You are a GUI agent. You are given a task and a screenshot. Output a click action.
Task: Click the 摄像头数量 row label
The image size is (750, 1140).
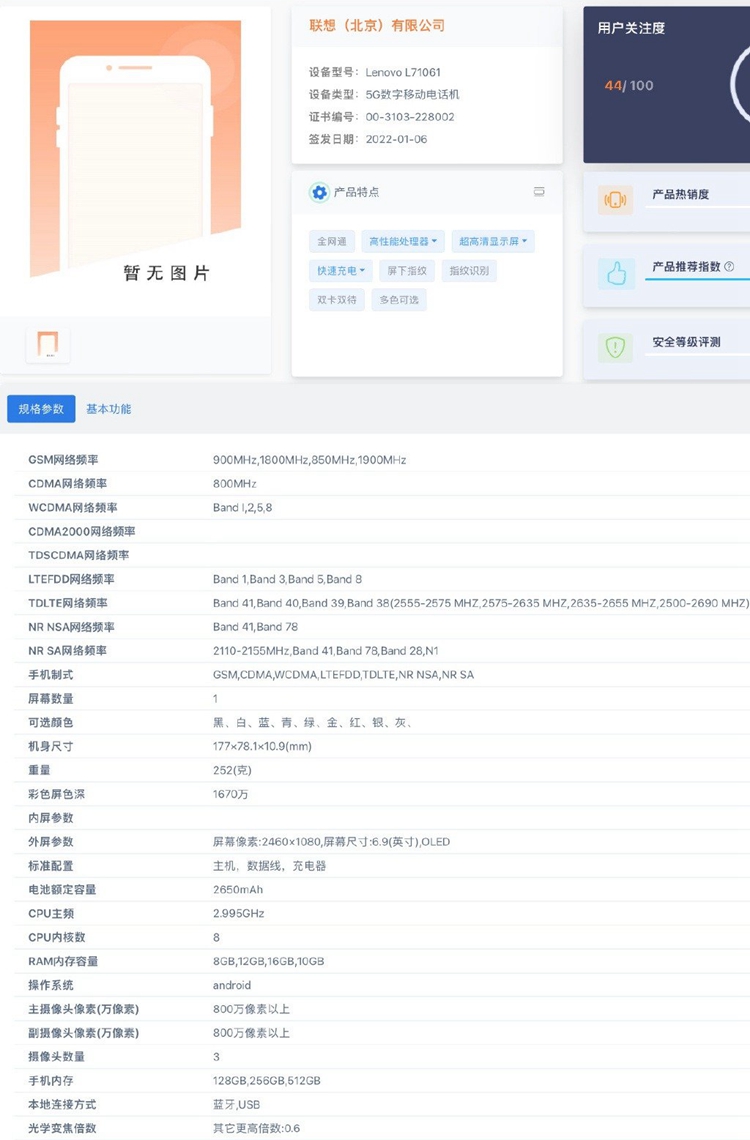pyautogui.click(x=57, y=1056)
